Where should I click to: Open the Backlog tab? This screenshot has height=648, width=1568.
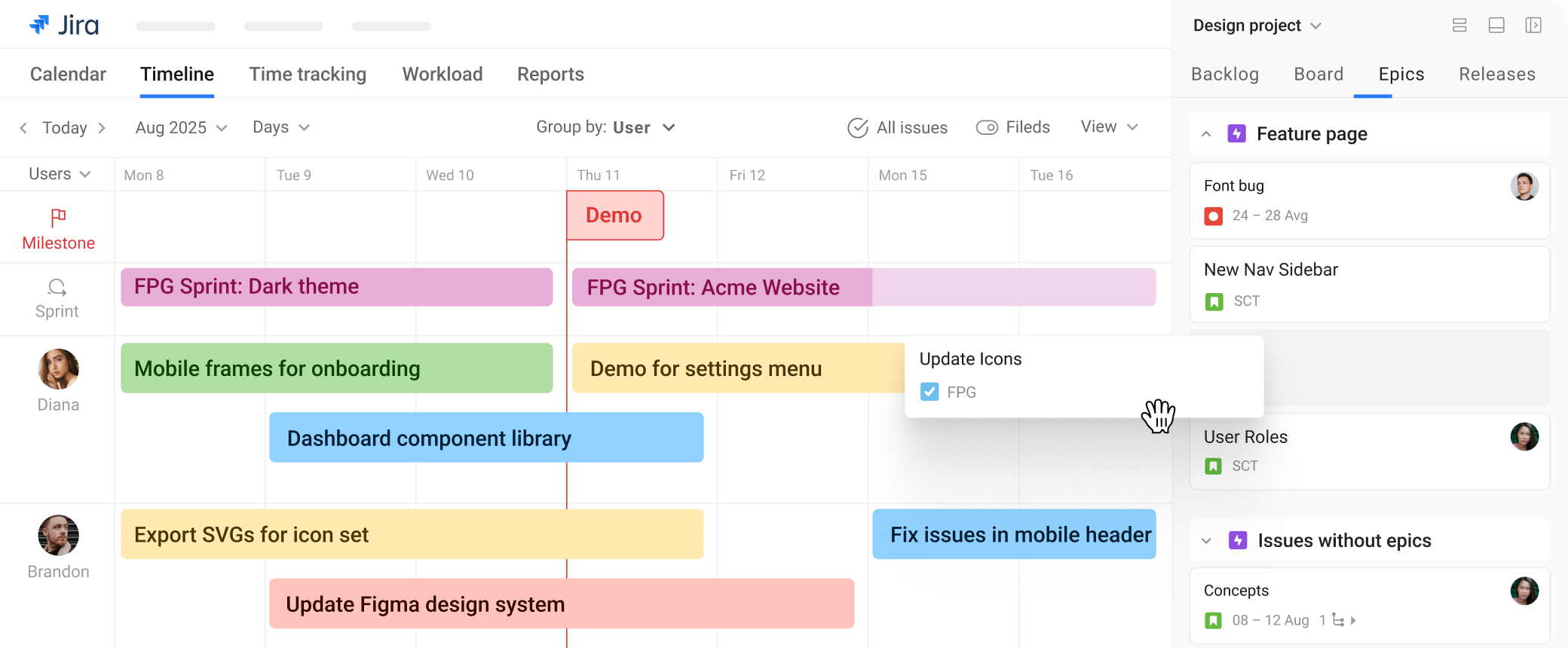[1225, 75]
